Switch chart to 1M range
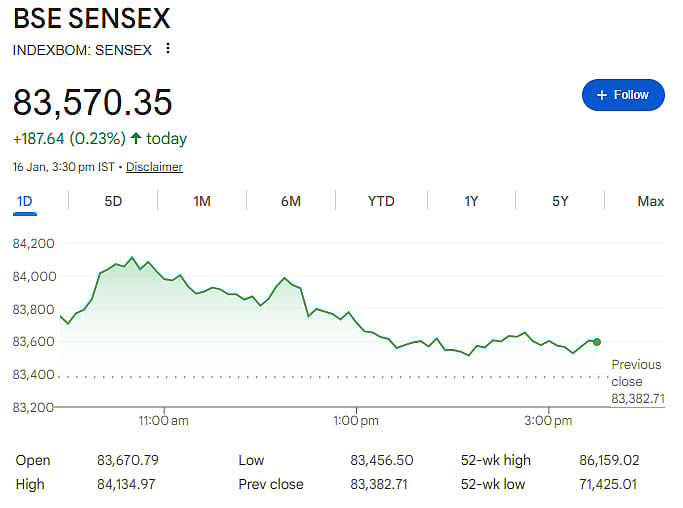The height and width of the screenshot is (508, 683). pos(202,201)
